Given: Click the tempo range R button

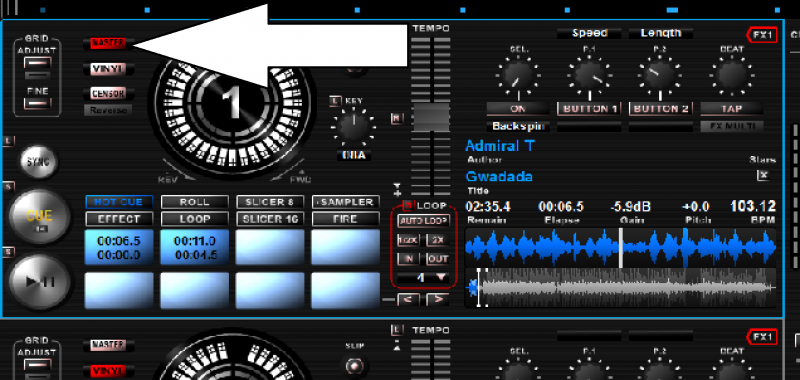Looking at the screenshot, I should point(397,118).
